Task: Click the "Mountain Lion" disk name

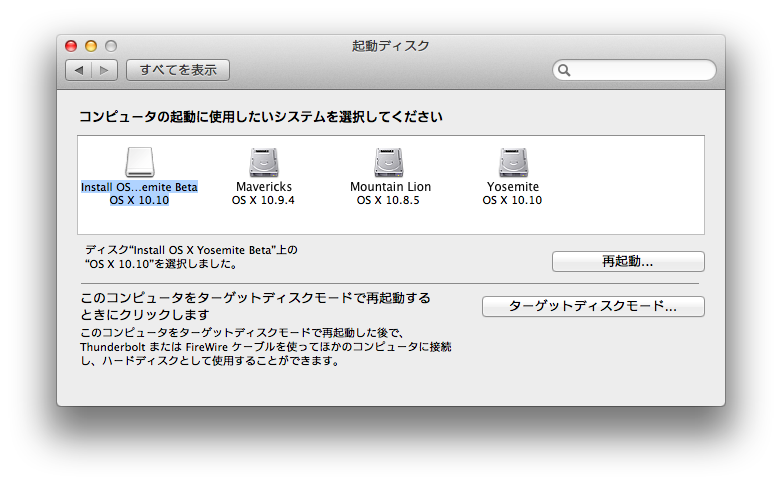Action: tap(390, 187)
